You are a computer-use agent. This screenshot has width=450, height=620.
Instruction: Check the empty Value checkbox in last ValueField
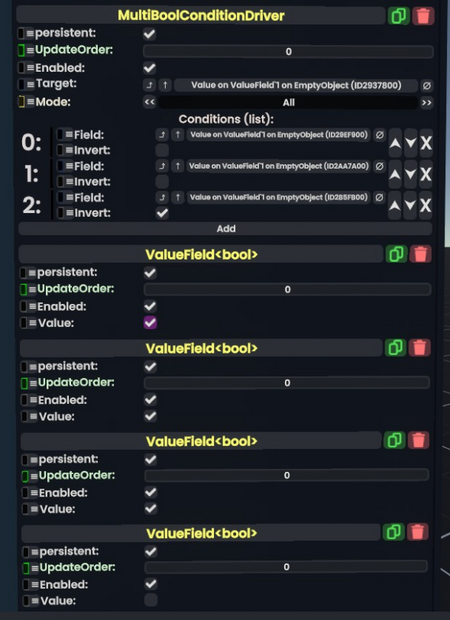(151, 600)
